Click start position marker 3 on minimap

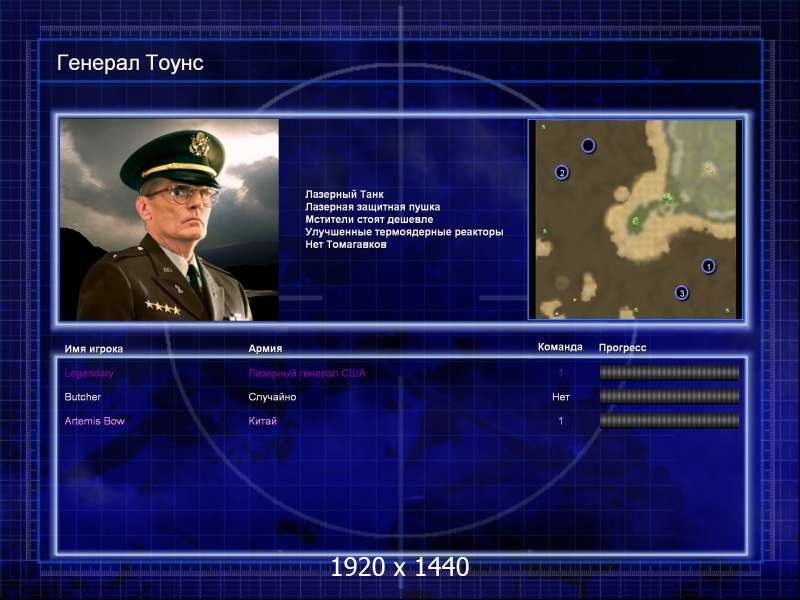(x=682, y=293)
